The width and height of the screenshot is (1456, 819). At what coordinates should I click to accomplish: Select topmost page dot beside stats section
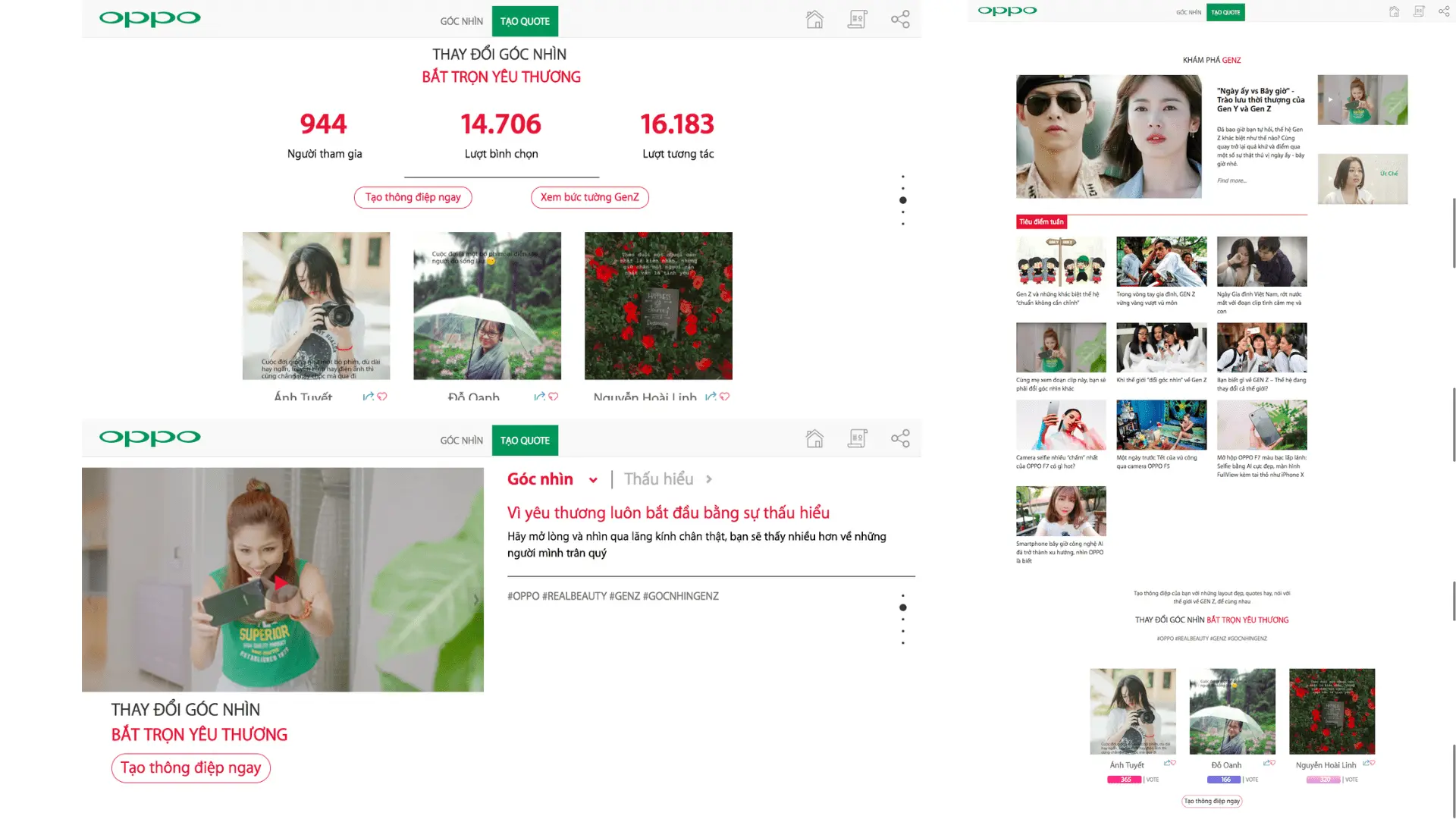click(x=902, y=177)
